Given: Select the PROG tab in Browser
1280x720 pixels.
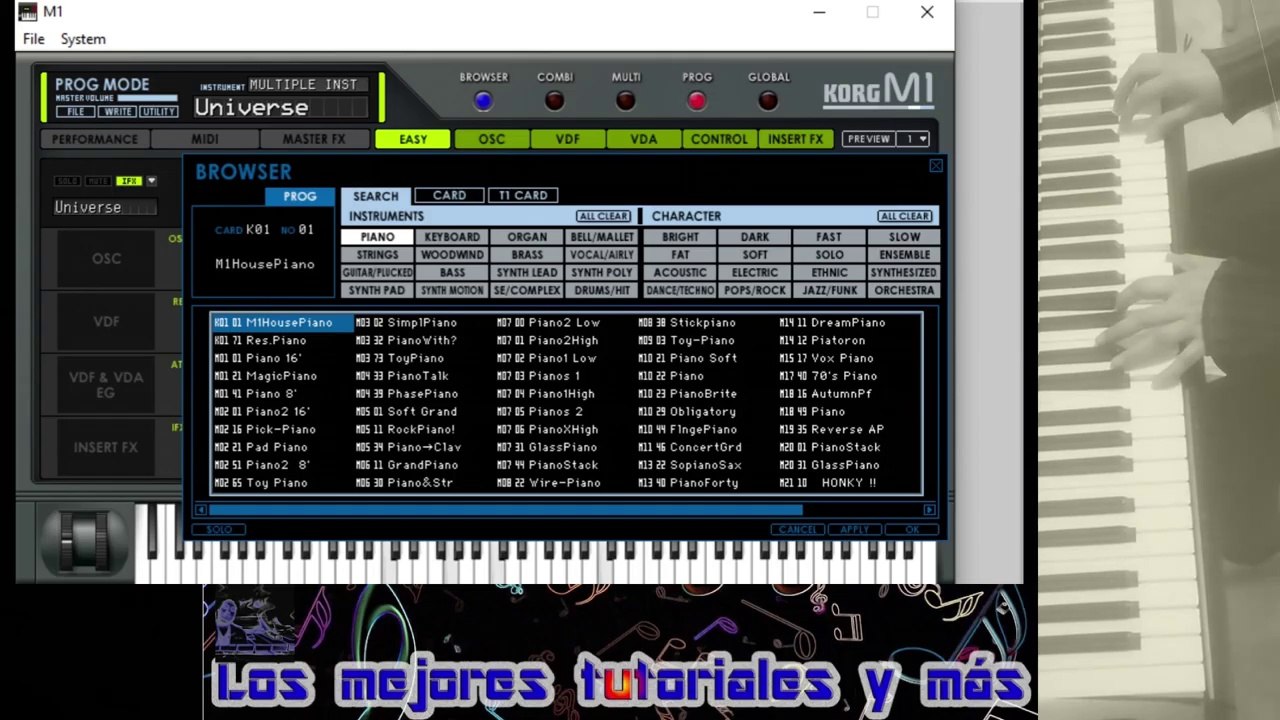Looking at the screenshot, I should tap(300, 197).
